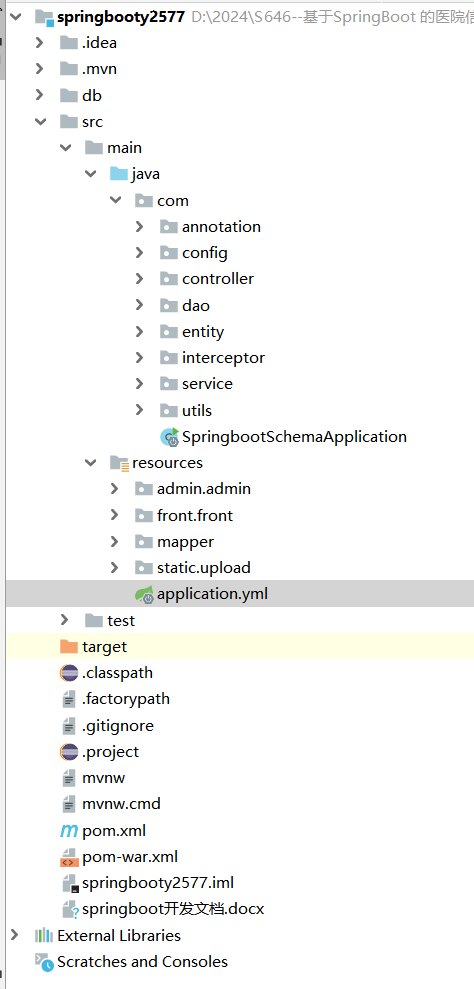Click the Maven icon beside pom.xml
This screenshot has width=474, height=989.
pos(69,831)
